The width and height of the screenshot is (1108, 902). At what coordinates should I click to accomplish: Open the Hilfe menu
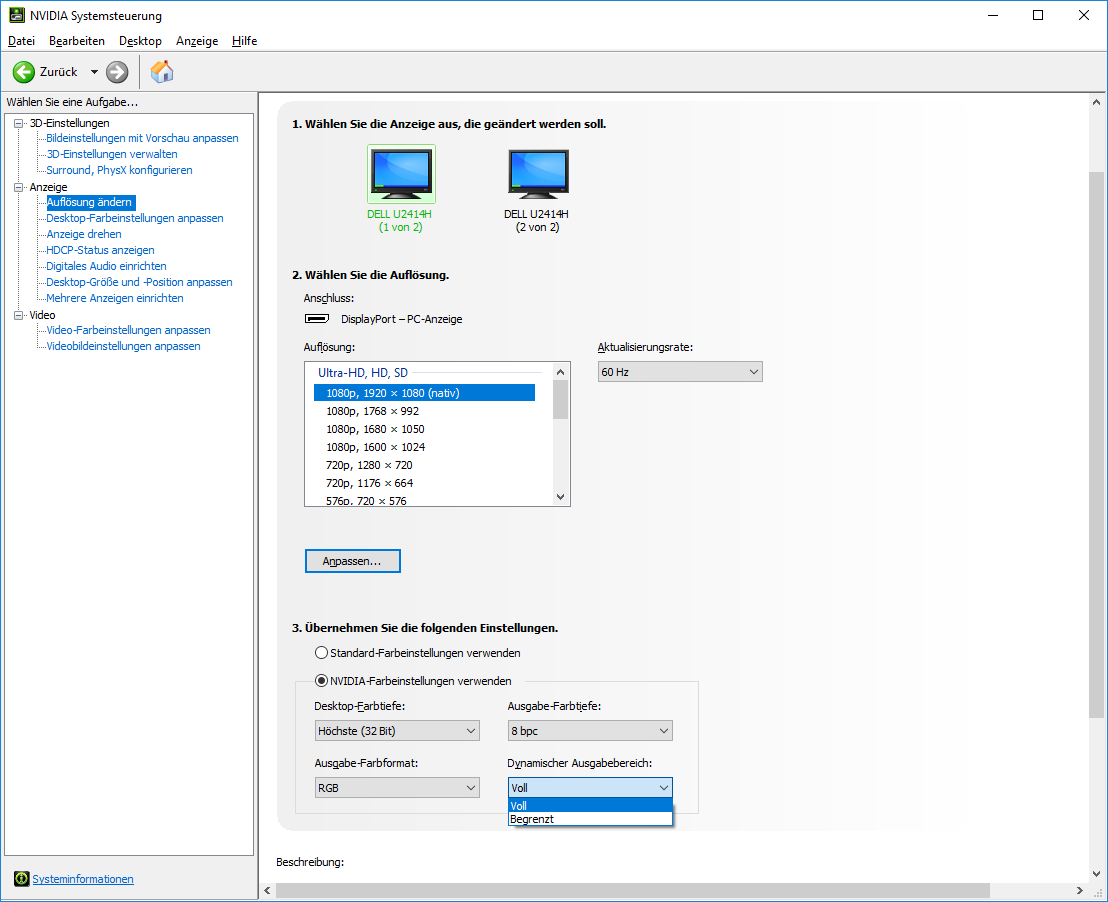pos(244,41)
